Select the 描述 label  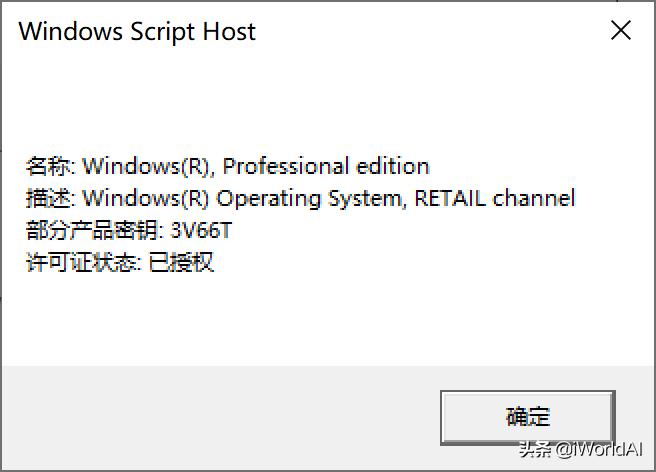point(48,198)
